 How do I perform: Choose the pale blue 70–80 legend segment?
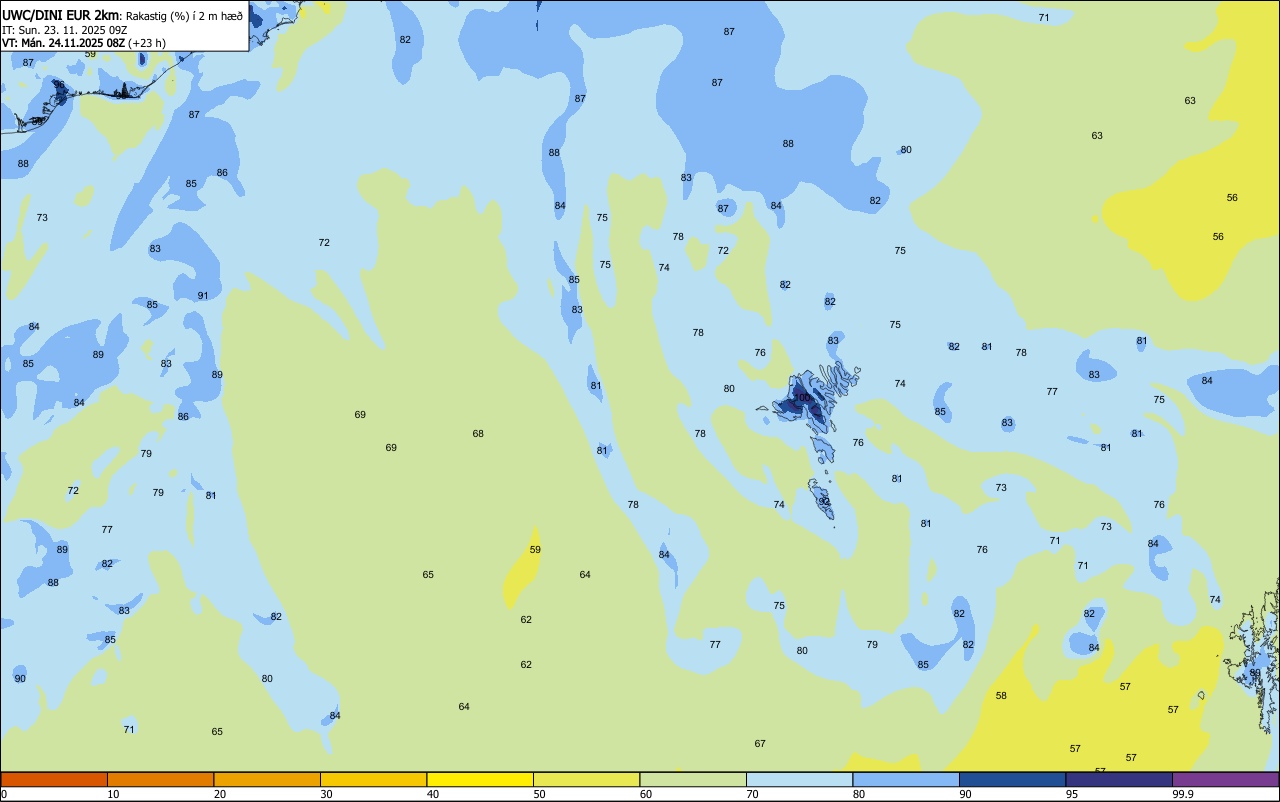tap(799, 779)
